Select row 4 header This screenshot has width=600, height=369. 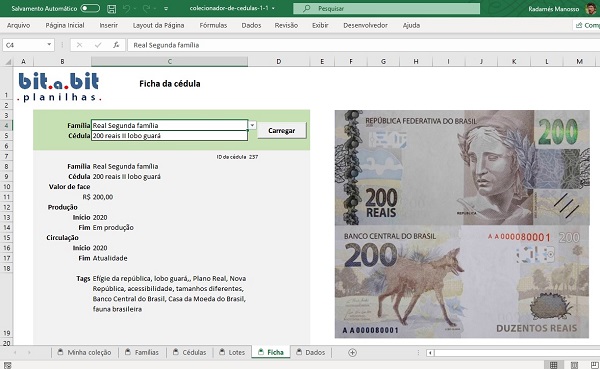tap(7, 125)
